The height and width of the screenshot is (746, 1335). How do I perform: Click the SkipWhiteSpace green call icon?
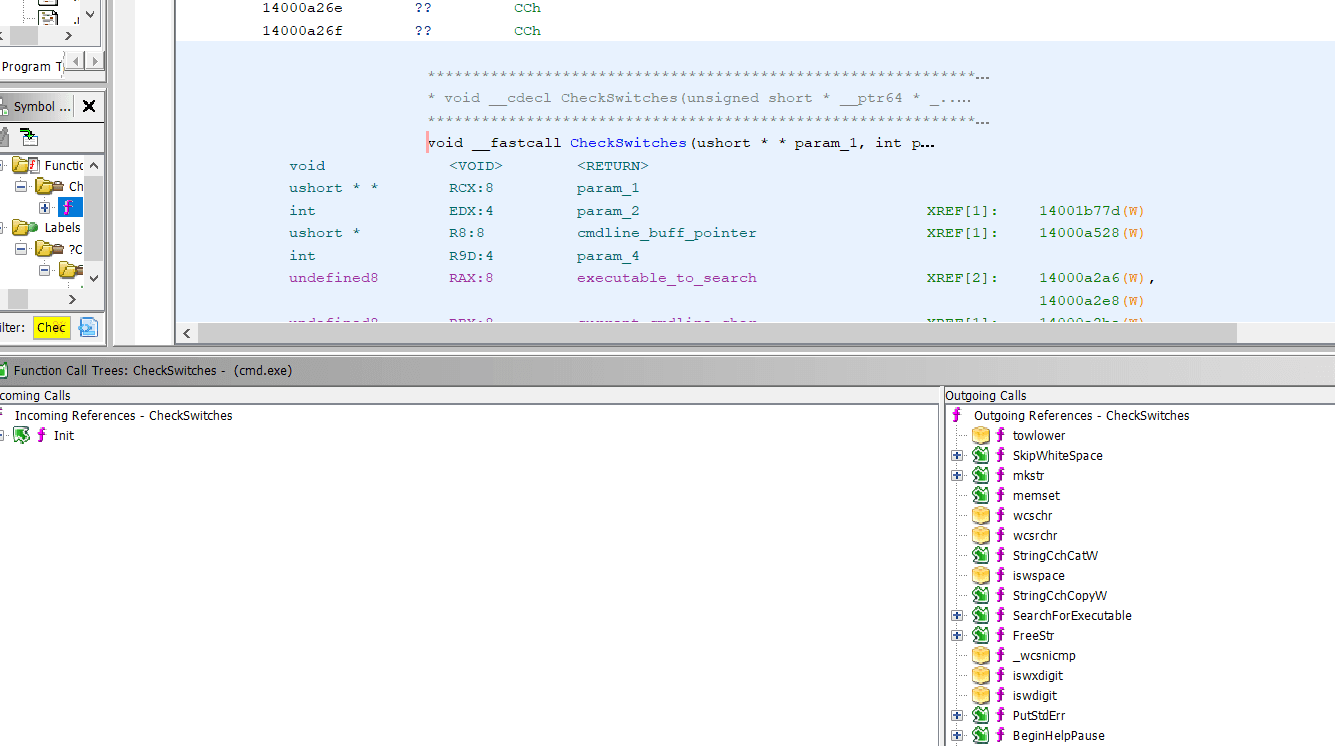click(x=981, y=456)
